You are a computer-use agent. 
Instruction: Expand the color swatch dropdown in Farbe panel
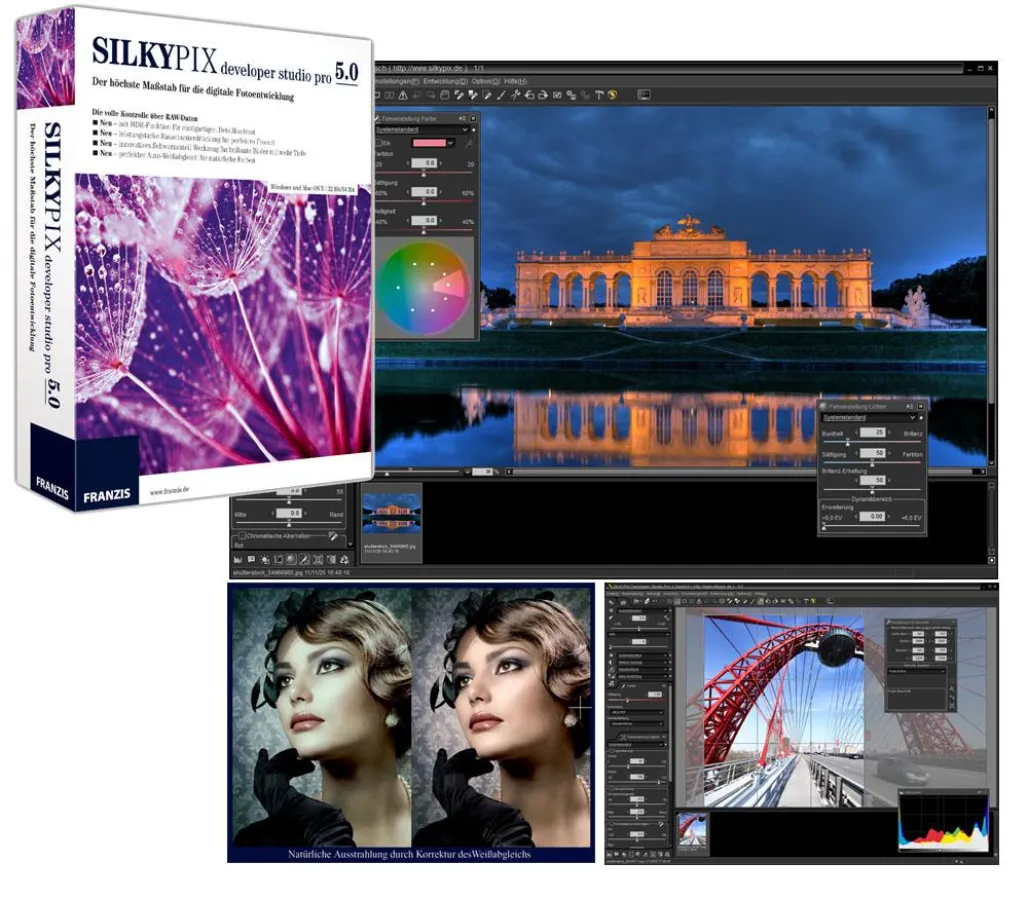point(451,142)
